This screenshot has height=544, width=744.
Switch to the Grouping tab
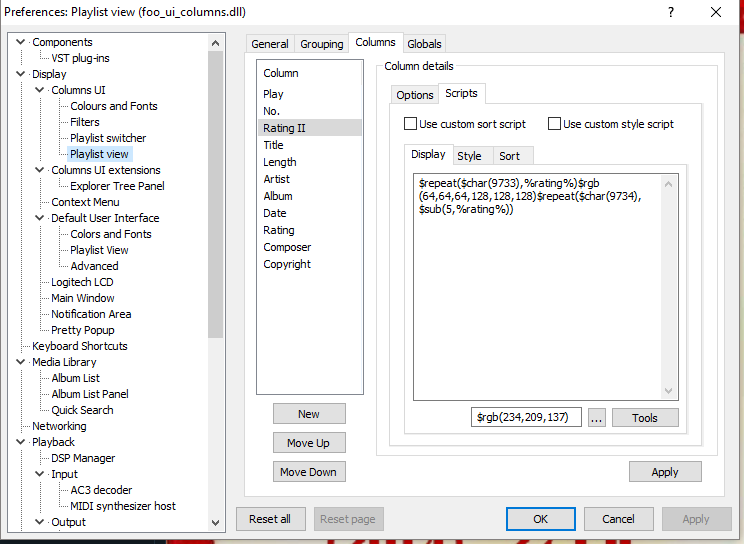coord(321,44)
